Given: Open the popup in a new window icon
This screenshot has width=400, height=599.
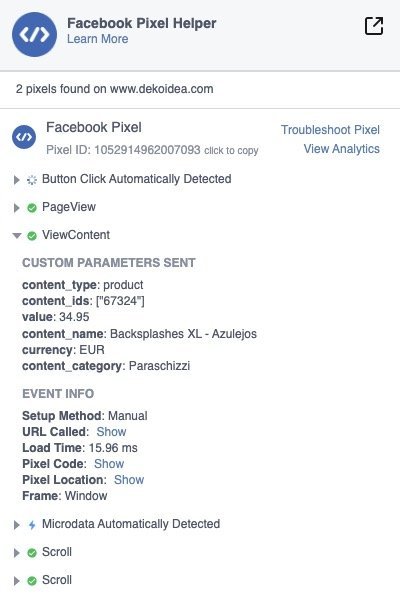Looking at the screenshot, I should (374, 26).
